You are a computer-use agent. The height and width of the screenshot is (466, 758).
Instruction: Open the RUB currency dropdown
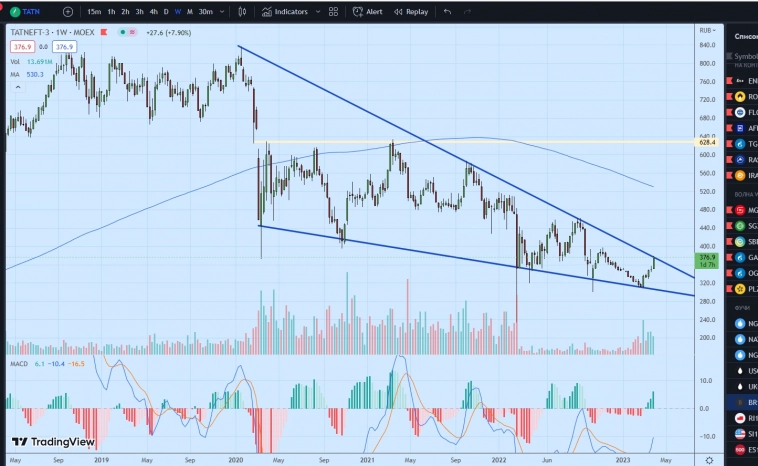tap(707, 30)
